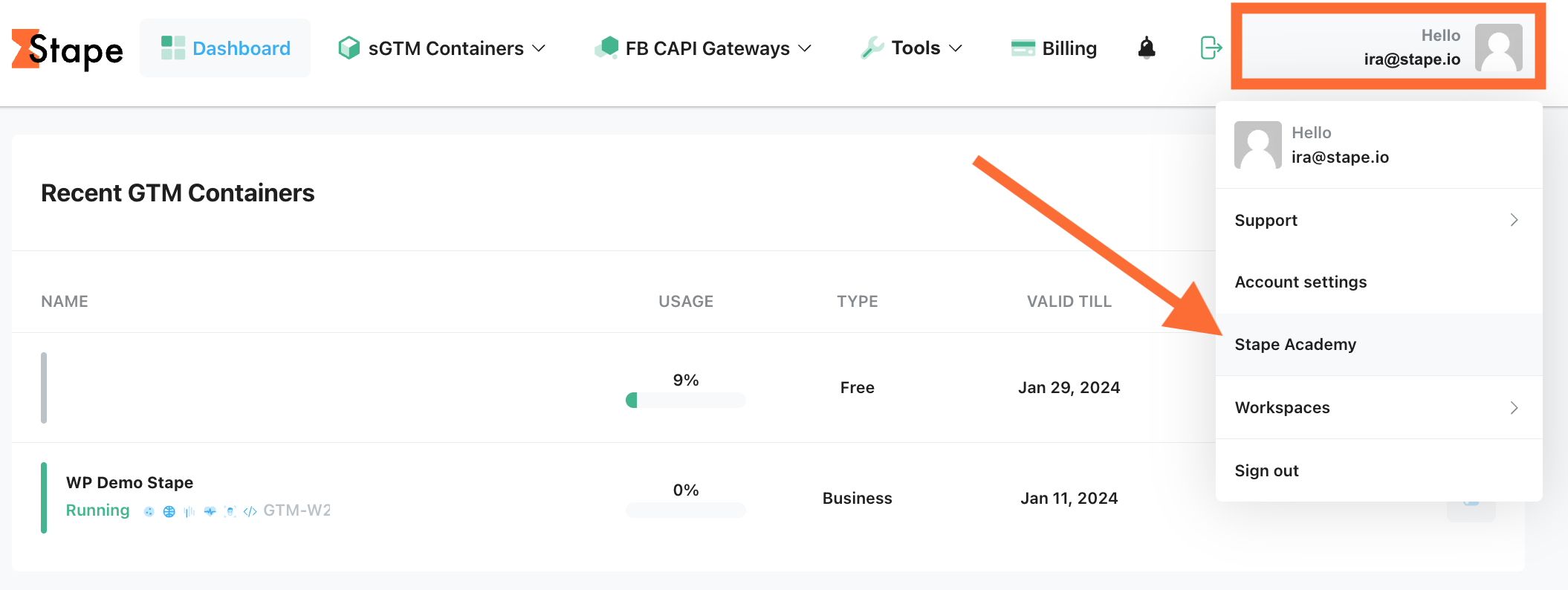This screenshot has width=1568, height=590.
Task: Click the Jan 11, 2024 date cell
Action: (x=1069, y=499)
